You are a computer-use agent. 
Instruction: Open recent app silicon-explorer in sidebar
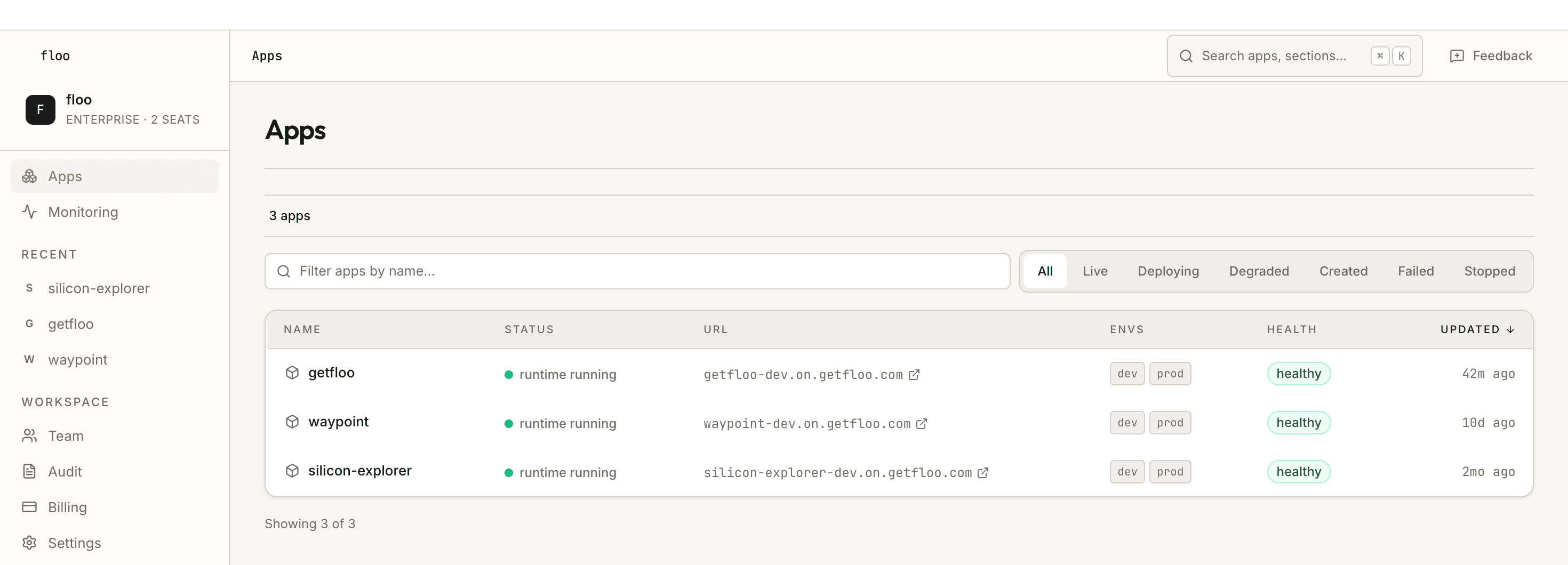[x=115, y=288]
